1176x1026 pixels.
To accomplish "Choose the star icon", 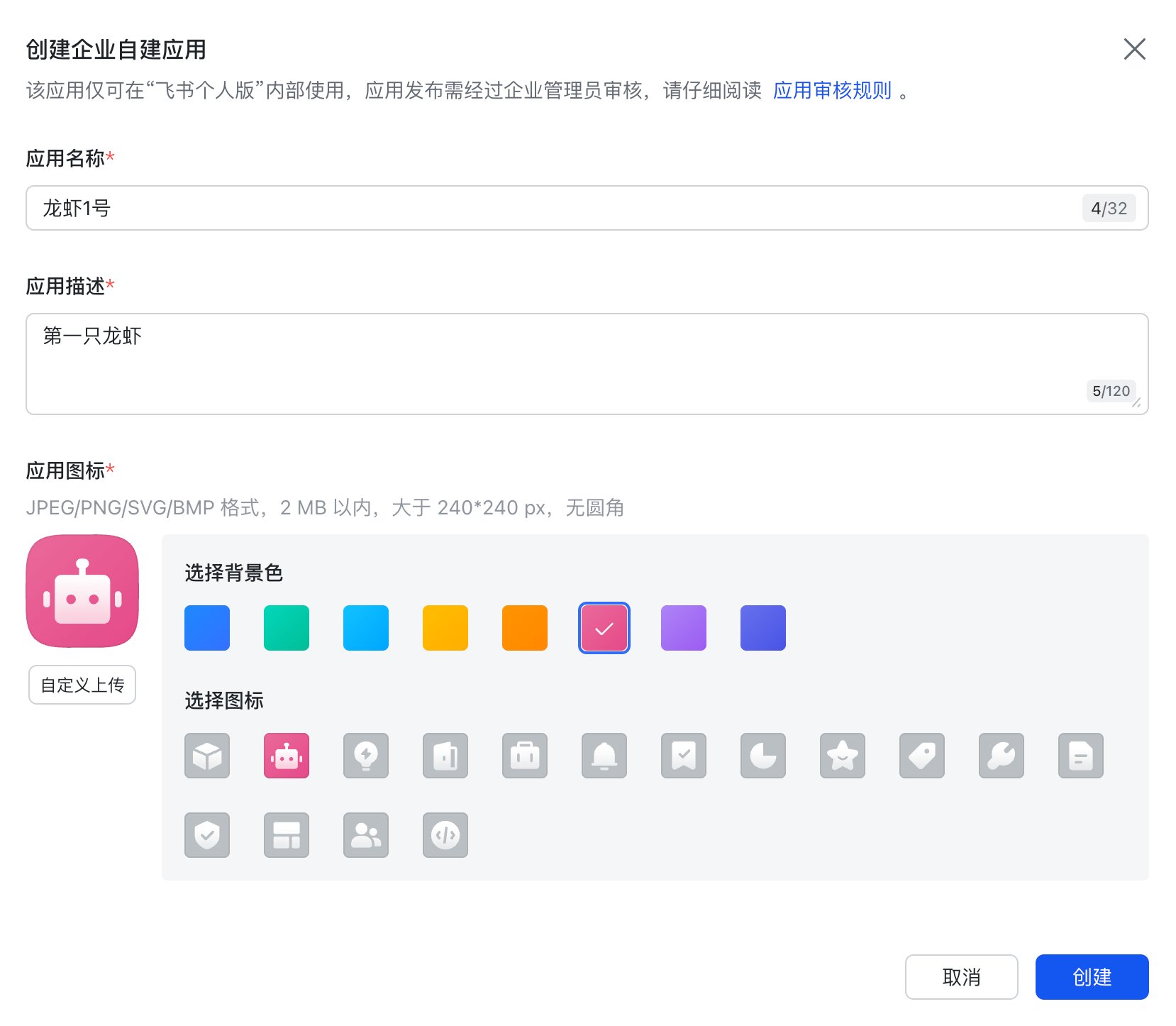I will click(843, 756).
